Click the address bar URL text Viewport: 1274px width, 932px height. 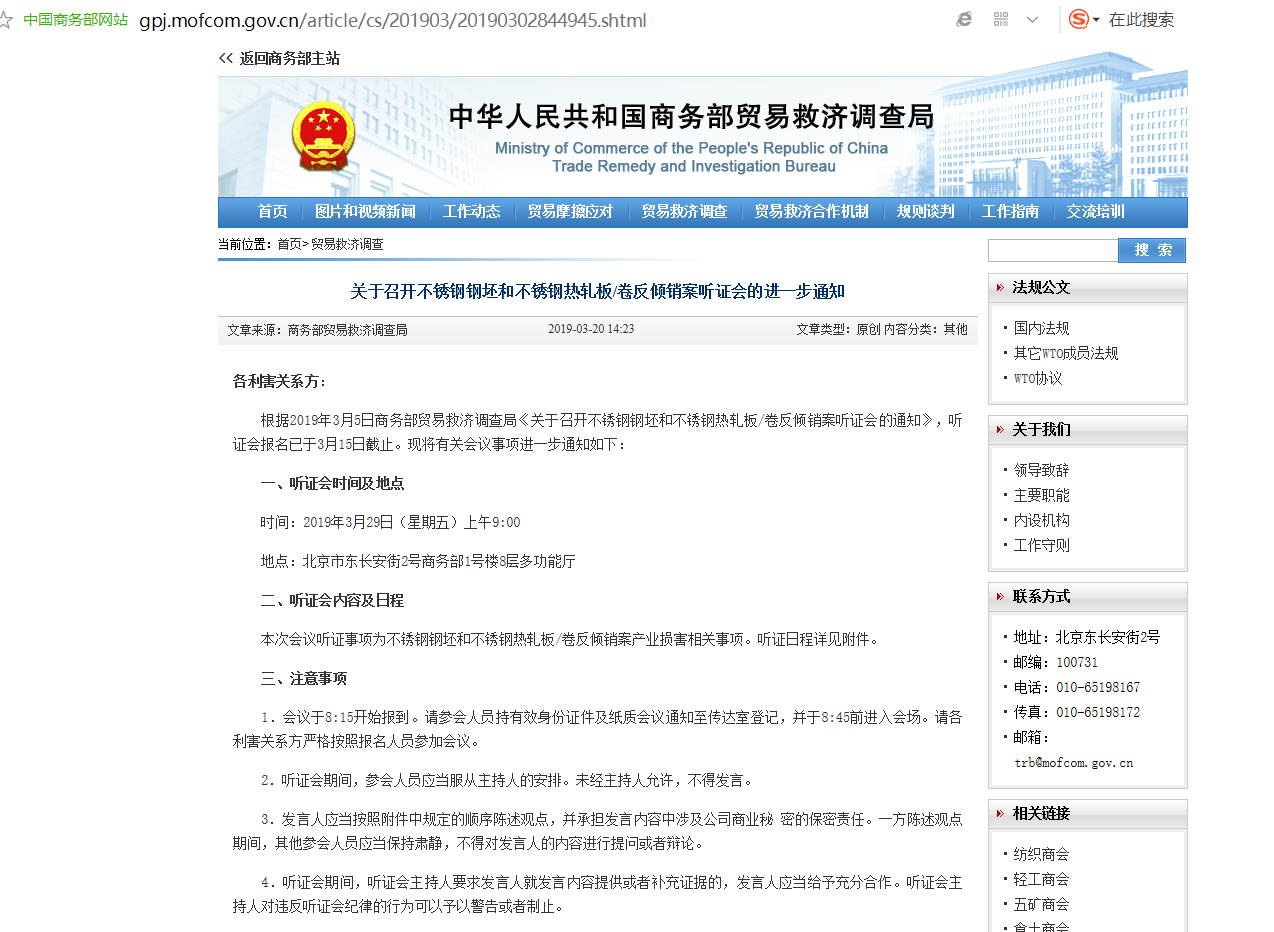(393, 20)
